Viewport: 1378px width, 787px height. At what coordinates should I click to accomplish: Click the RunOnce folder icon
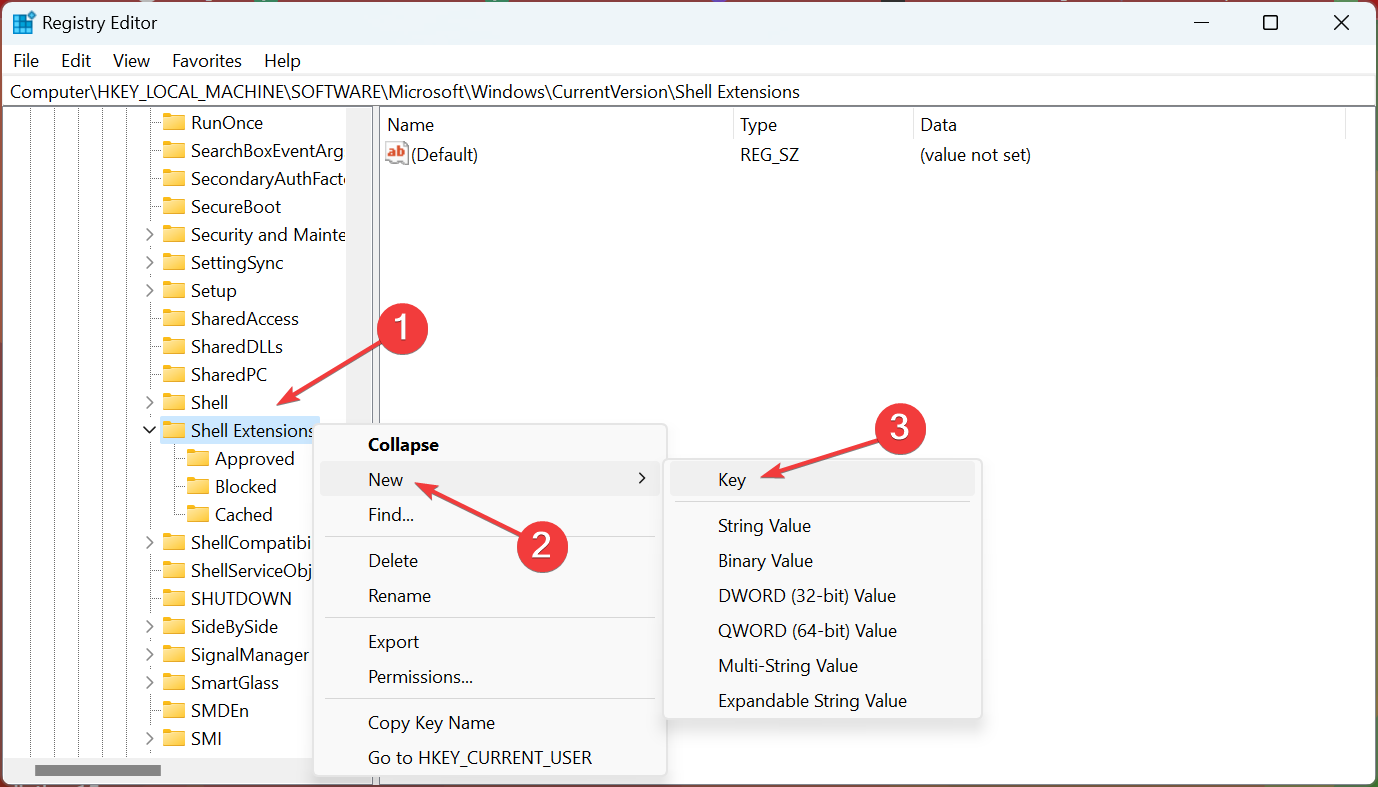click(x=174, y=122)
